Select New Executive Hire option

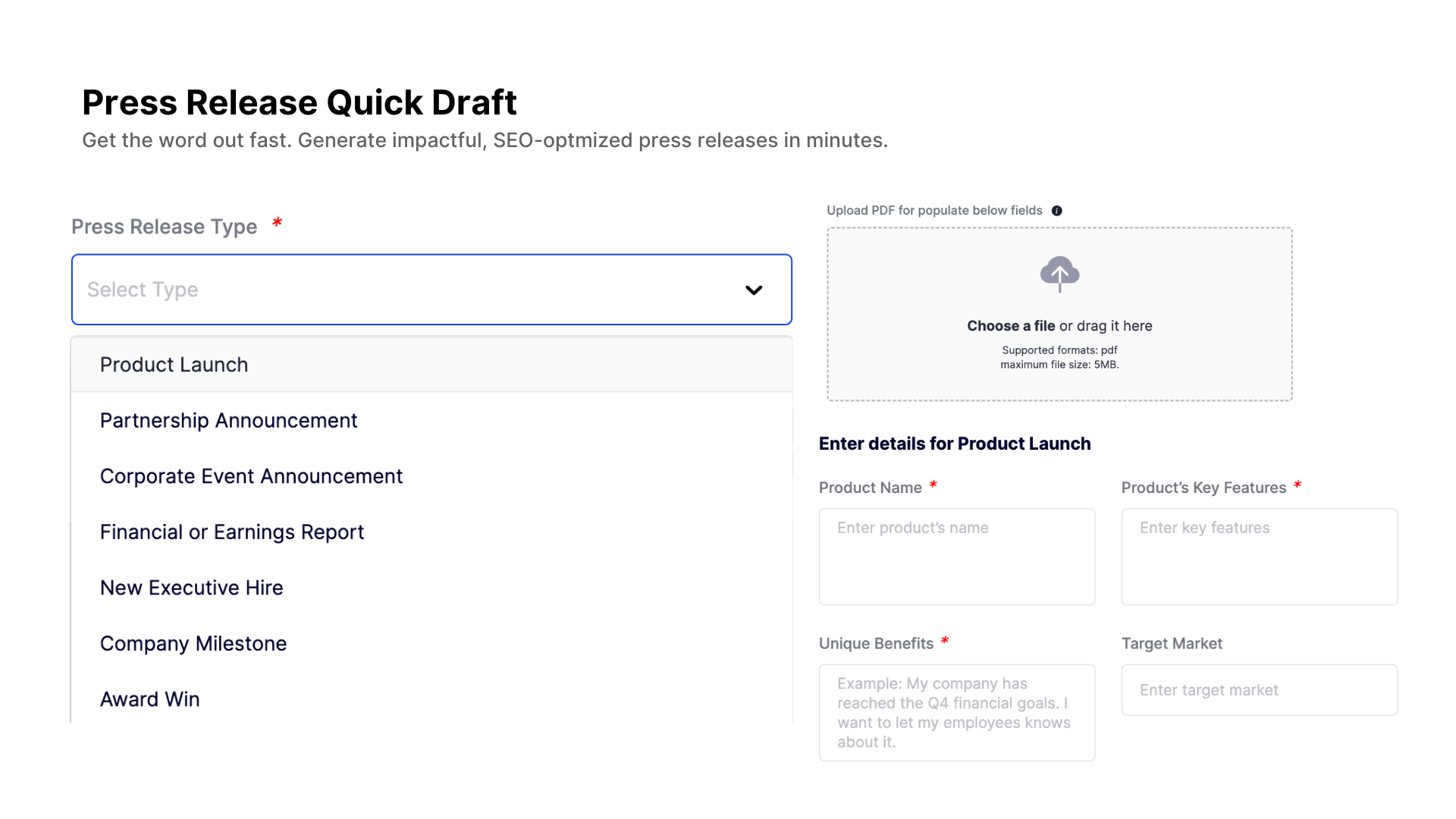pyautogui.click(x=431, y=588)
